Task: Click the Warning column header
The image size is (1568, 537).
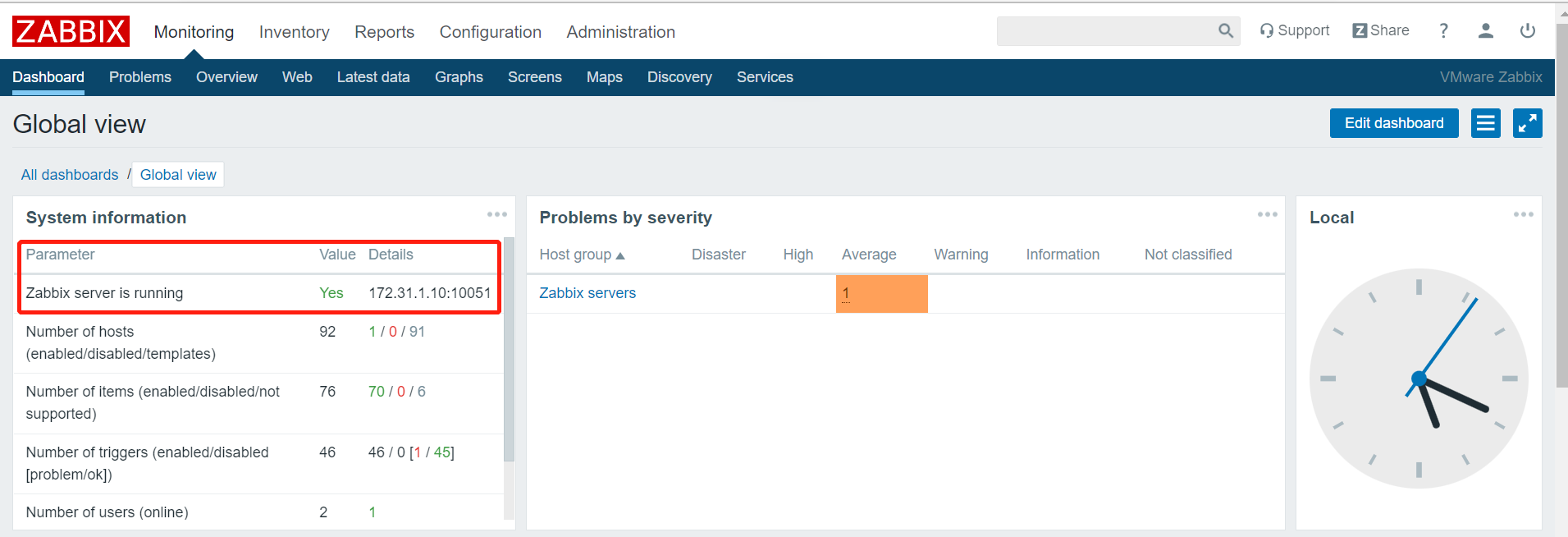Action: (x=961, y=255)
